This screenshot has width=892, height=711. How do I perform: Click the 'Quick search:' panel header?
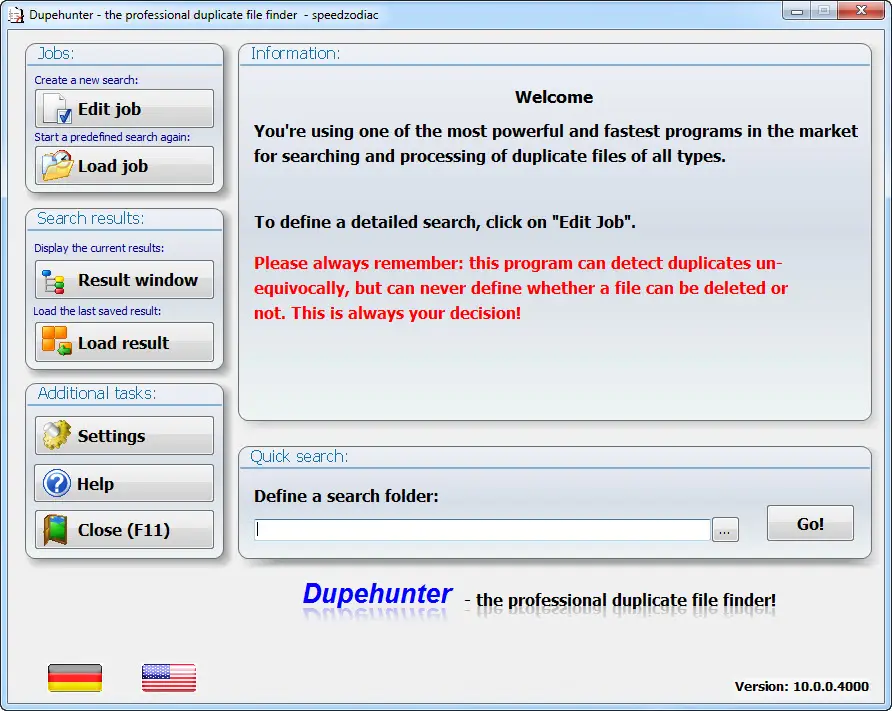tap(299, 456)
